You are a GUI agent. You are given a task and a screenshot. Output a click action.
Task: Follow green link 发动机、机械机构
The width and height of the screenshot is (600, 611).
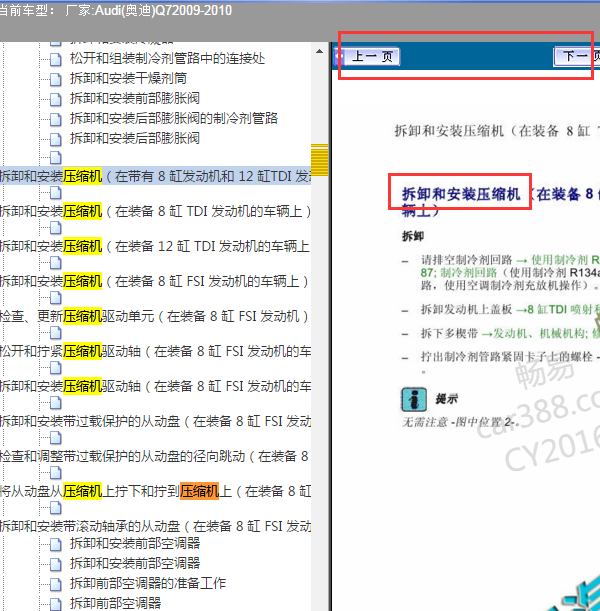pyautogui.click(x=539, y=333)
